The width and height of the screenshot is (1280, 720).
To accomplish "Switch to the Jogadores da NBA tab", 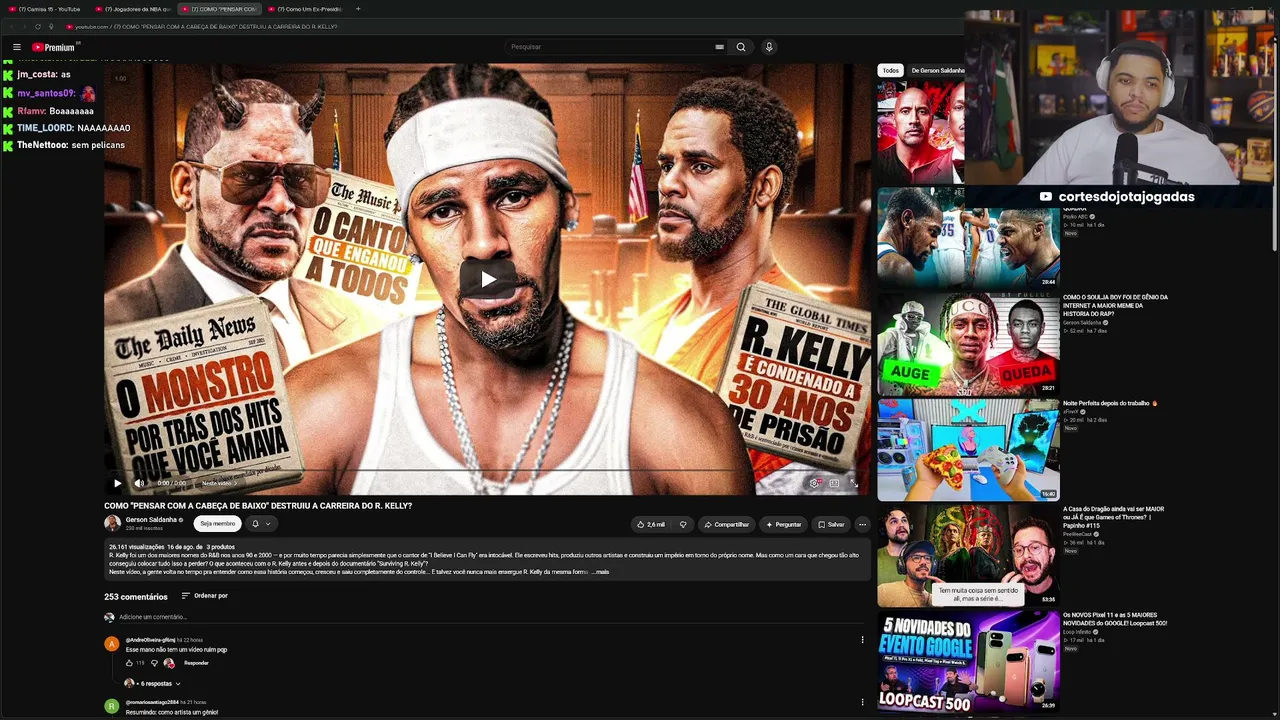I will point(134,9).
